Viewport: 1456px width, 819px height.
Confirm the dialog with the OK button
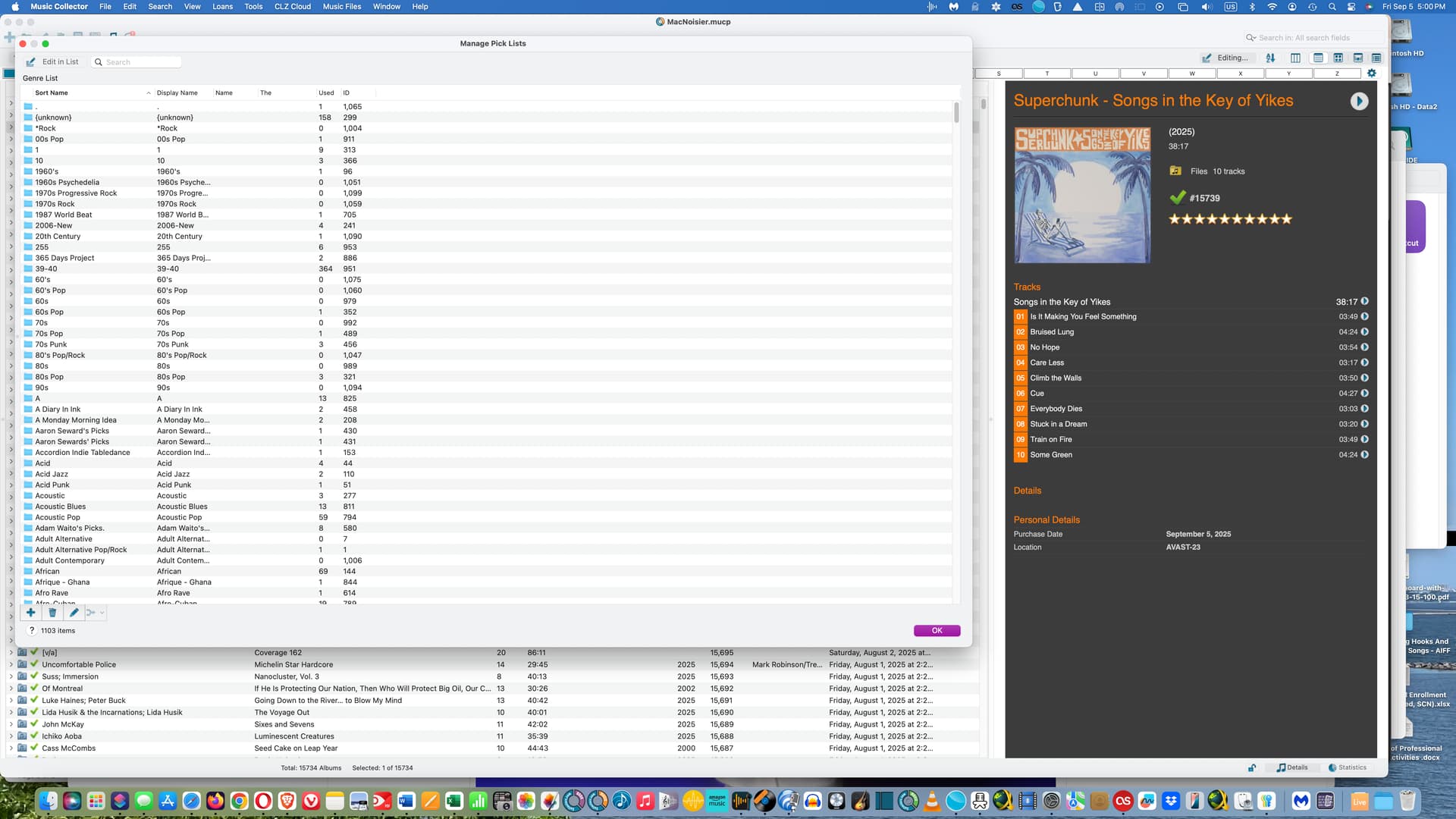937,631
